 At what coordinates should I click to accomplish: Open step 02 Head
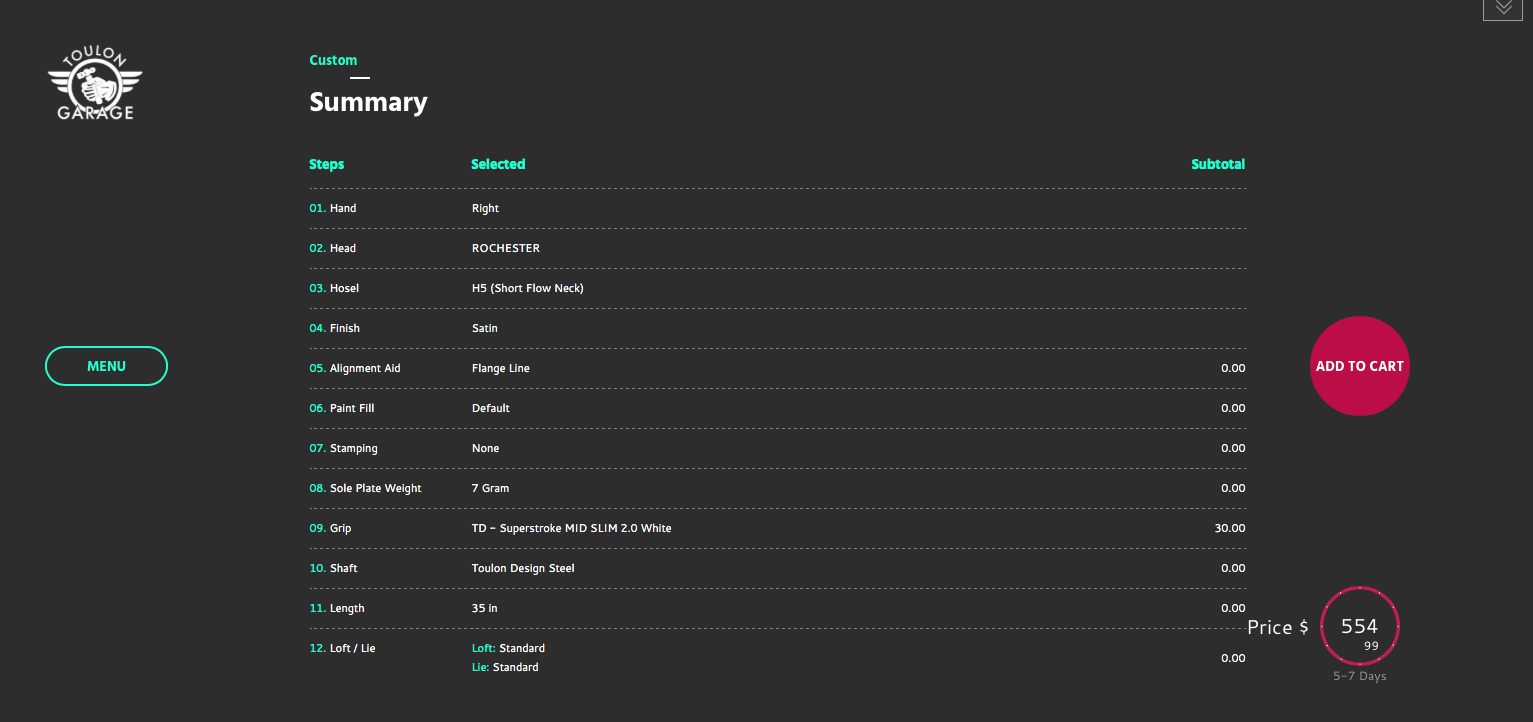coord(333,248)
